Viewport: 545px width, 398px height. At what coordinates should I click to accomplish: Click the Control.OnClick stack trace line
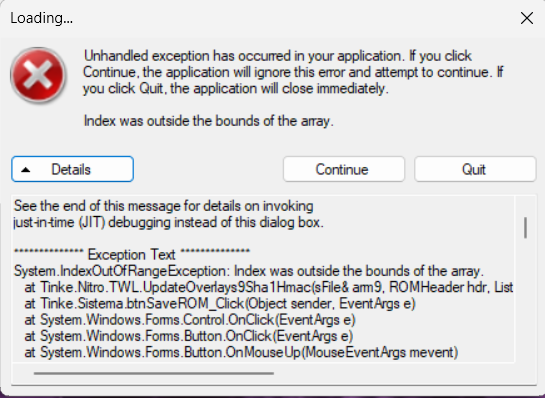click(190, 320)
